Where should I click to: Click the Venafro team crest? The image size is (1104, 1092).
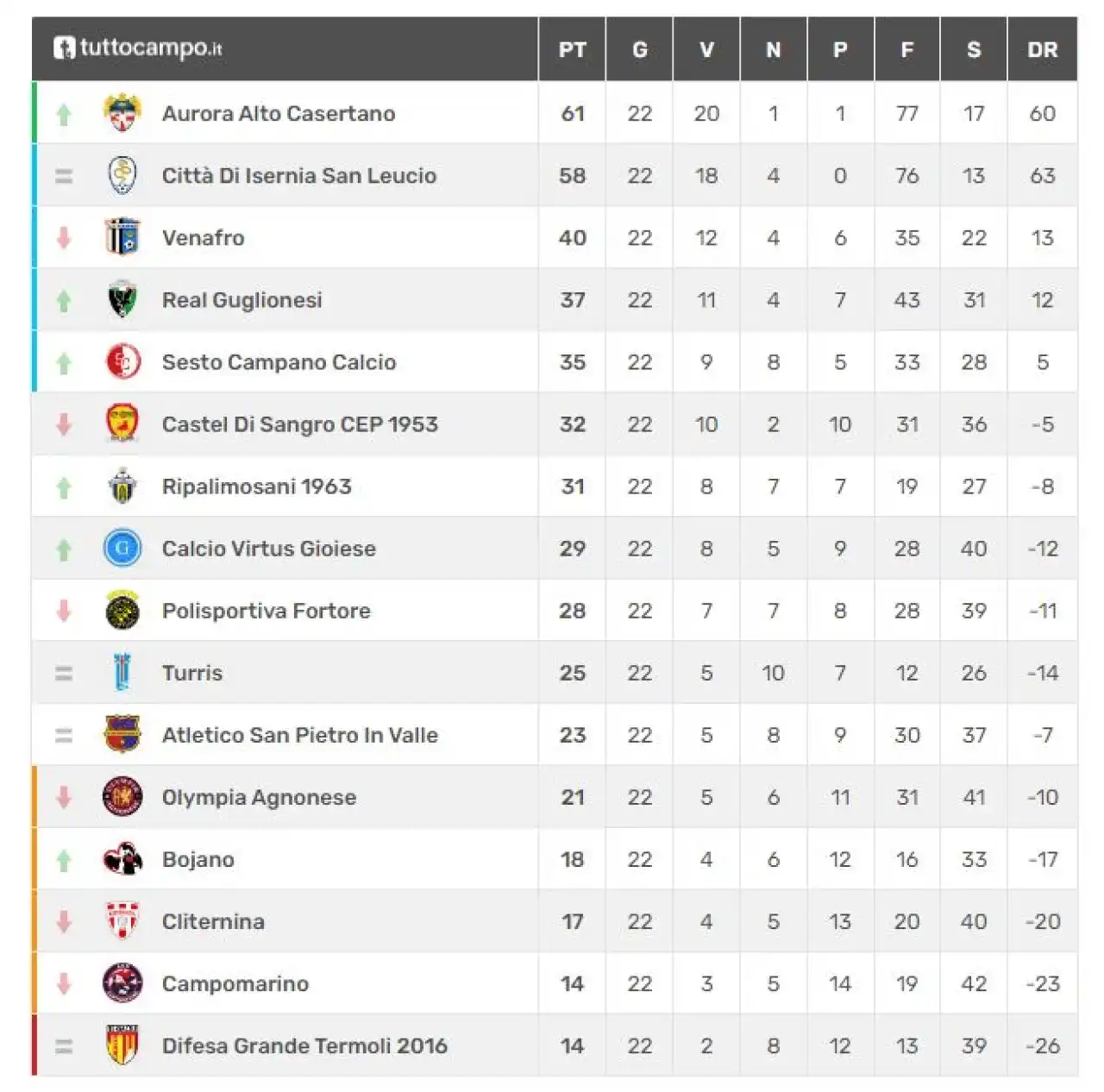click(x=122, y=237)
